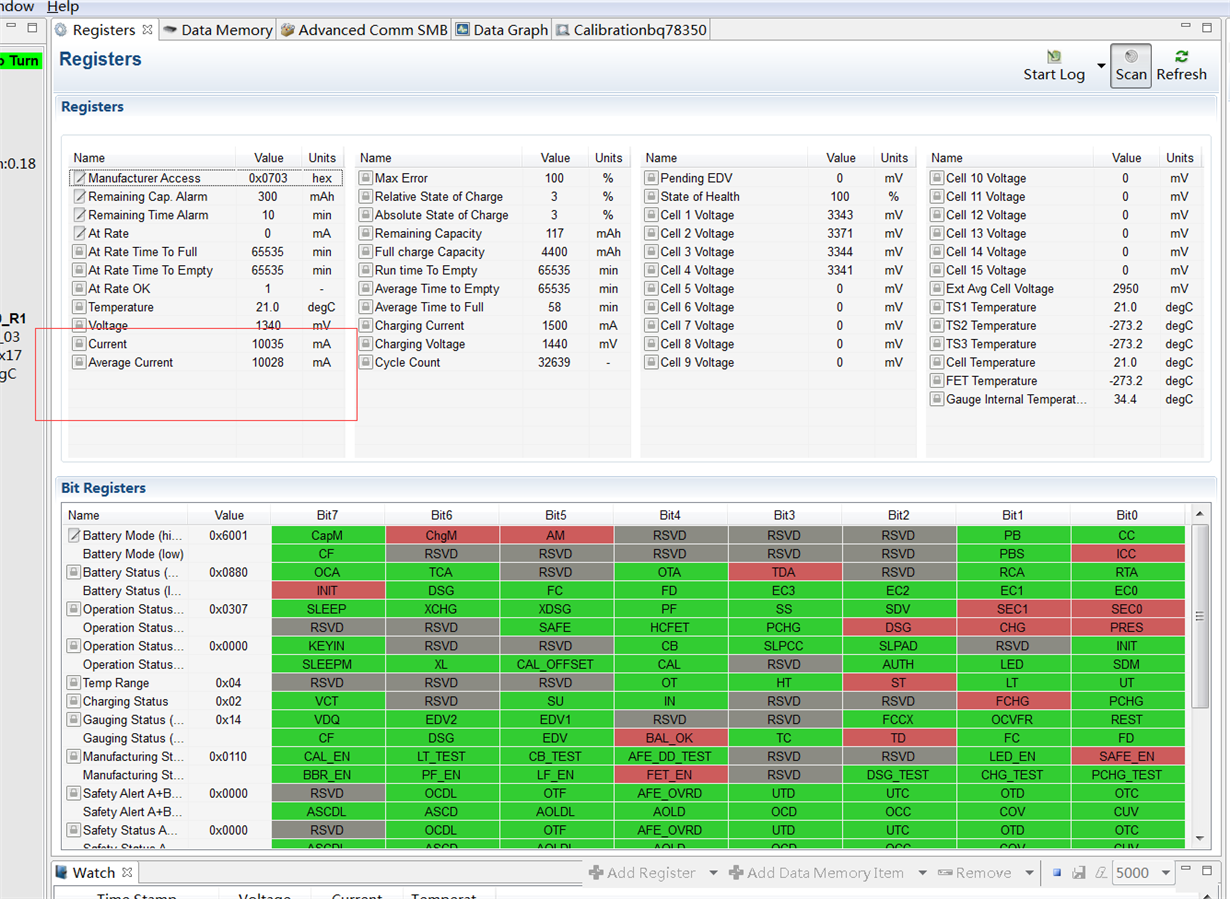
Task: Select the Cell 2 Voltage value 3371
Action: point(840,234)
